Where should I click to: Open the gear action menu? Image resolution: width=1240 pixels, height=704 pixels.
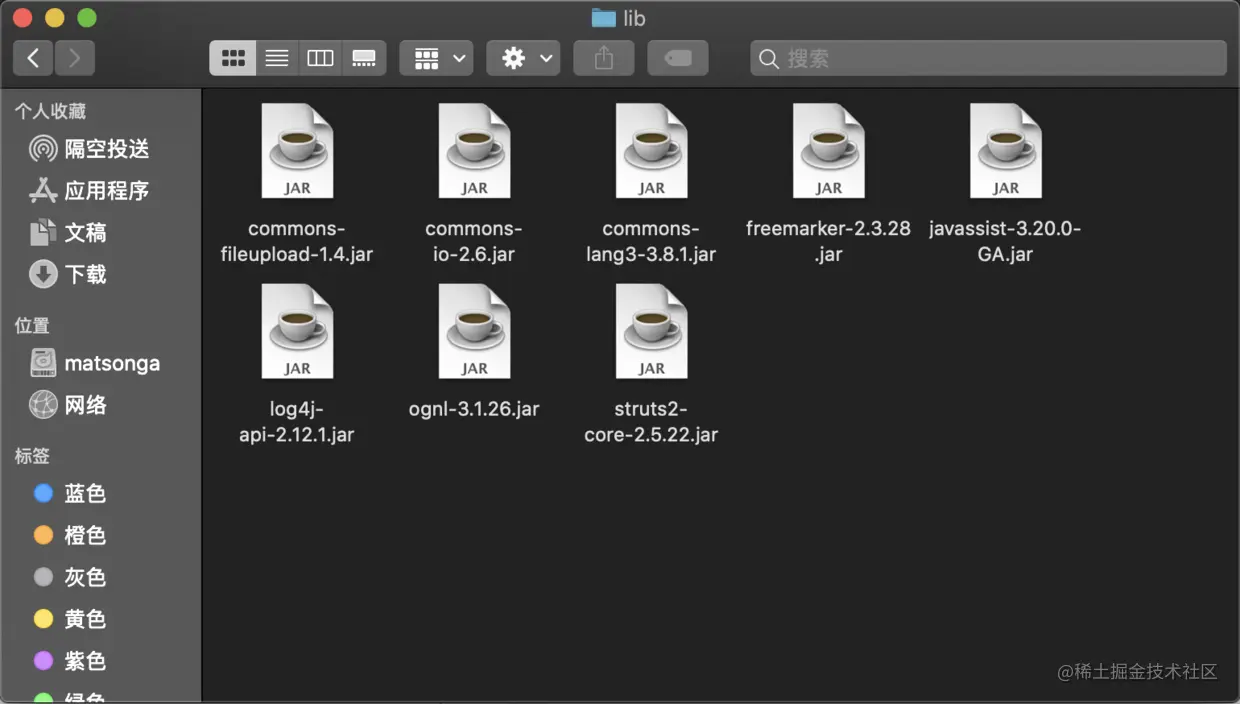point(523,58)
